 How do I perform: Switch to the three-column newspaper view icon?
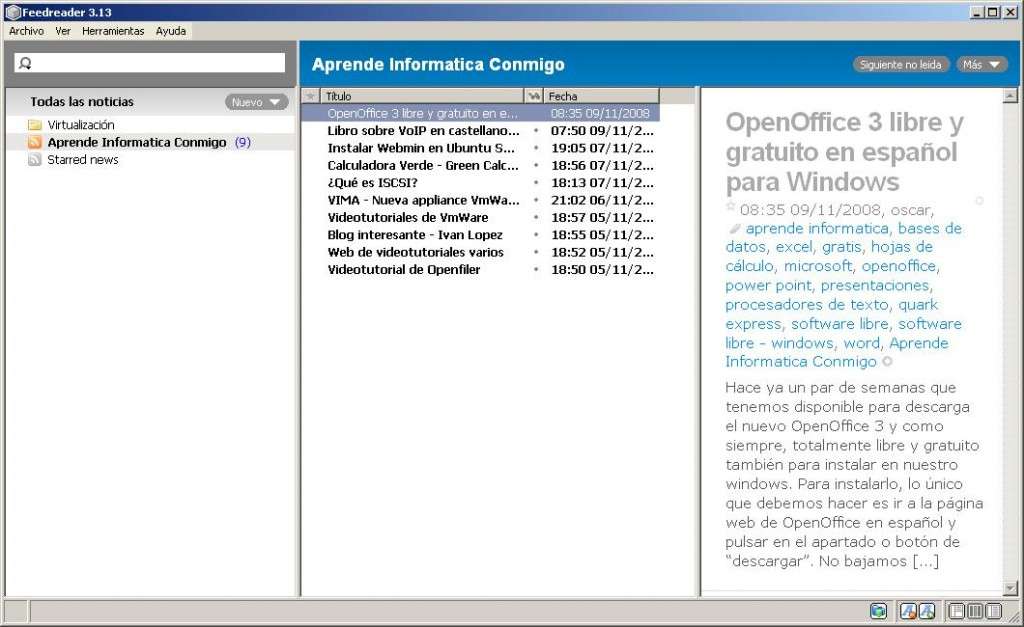(x=975, y=611)
